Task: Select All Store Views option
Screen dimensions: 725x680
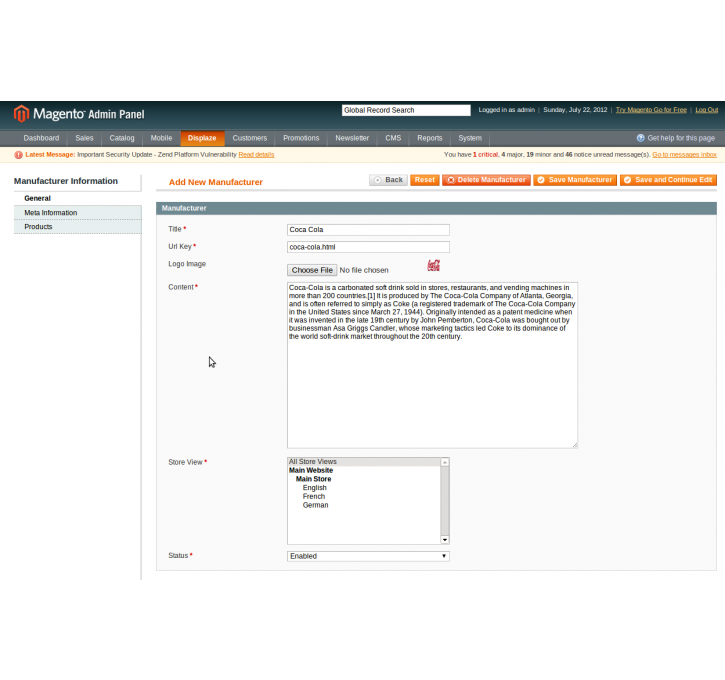Action: pyautogui.click(x=364, y=462)
